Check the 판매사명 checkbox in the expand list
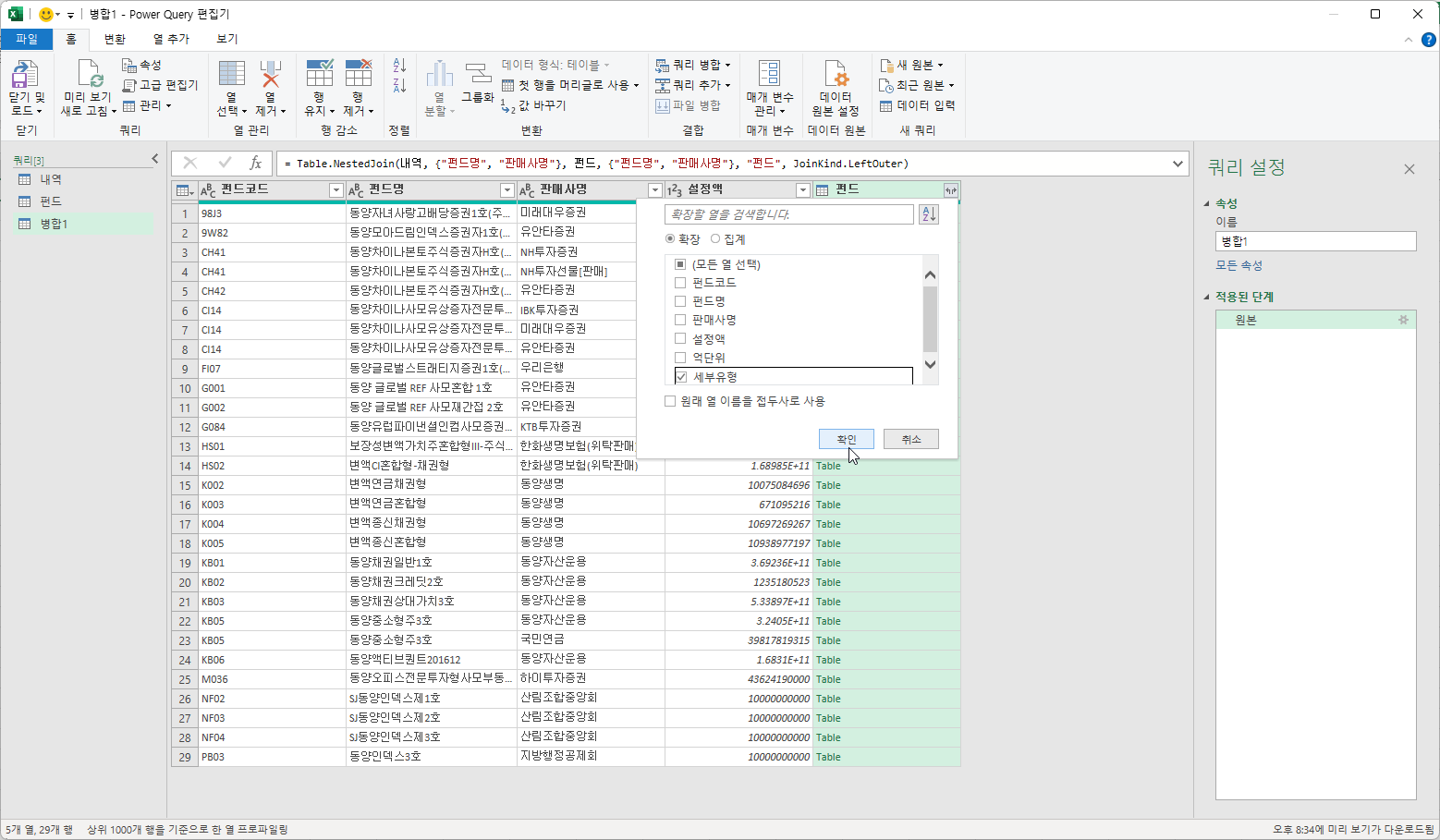This screenshot has width=1440, height=840. [680, 320]
